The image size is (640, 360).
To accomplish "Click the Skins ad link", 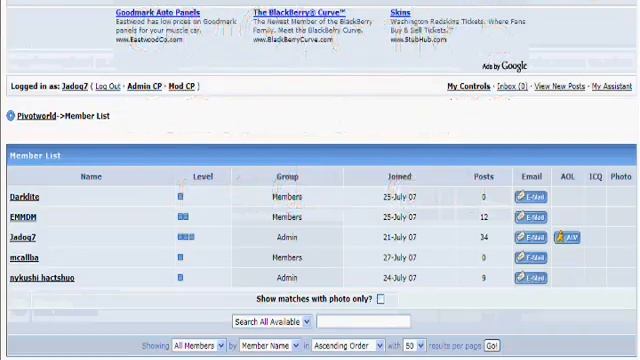I will click(400, 13).
